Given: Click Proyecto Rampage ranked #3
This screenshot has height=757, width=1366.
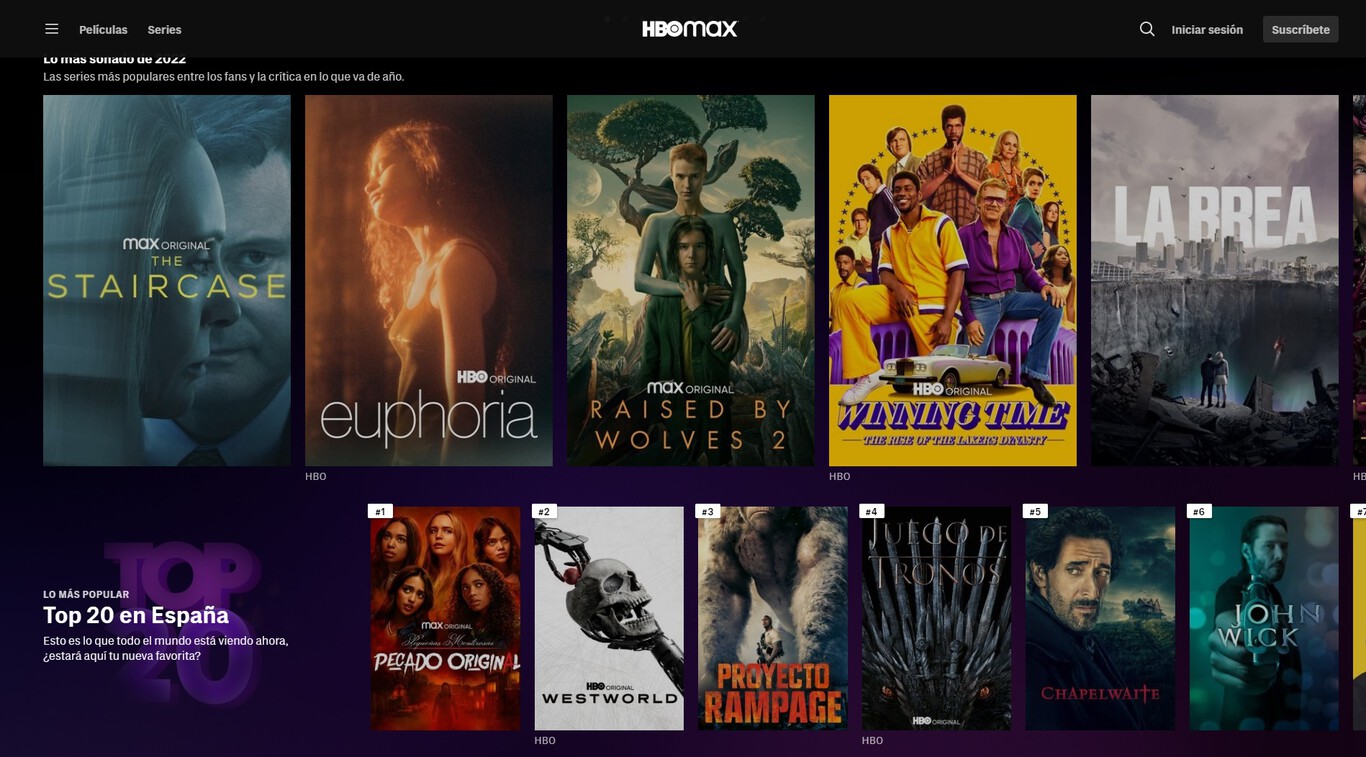Looking at the screenshot, I should (772, 617).
